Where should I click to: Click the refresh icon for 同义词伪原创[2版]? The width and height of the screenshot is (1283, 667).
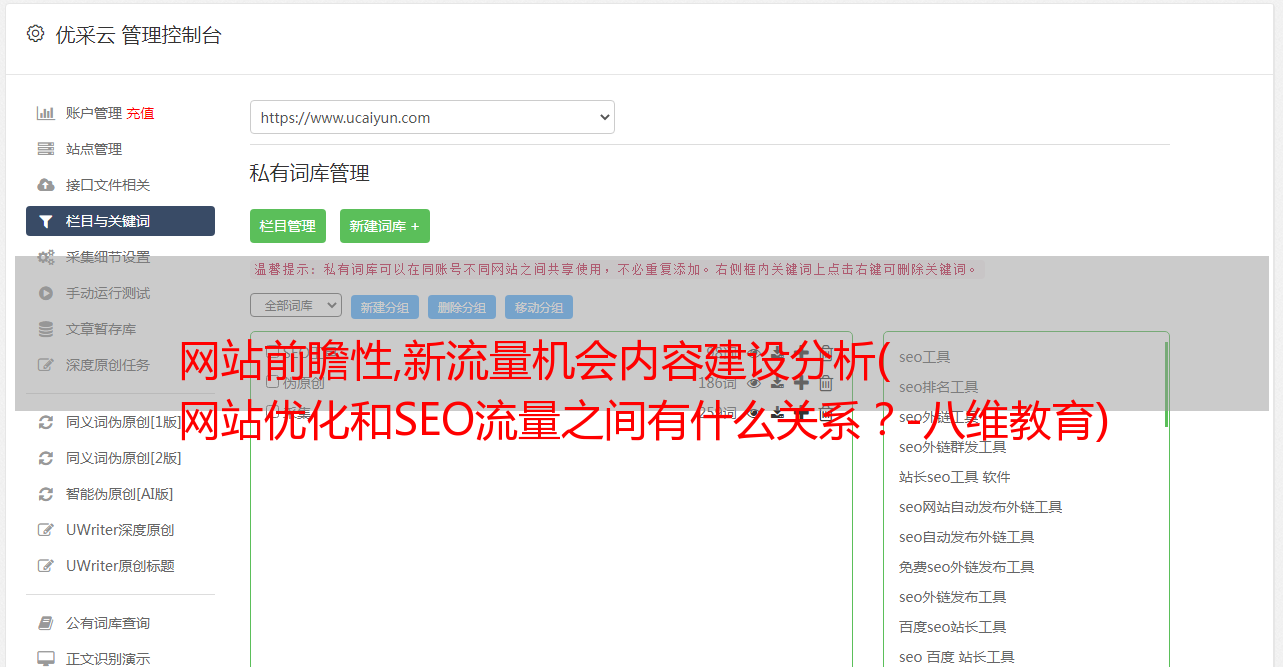(46, 458)
